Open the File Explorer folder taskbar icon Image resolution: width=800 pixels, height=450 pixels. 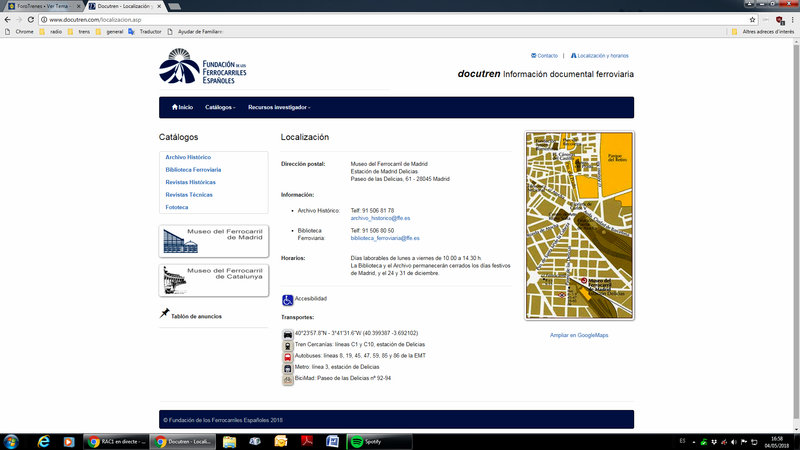click(229, 442)
